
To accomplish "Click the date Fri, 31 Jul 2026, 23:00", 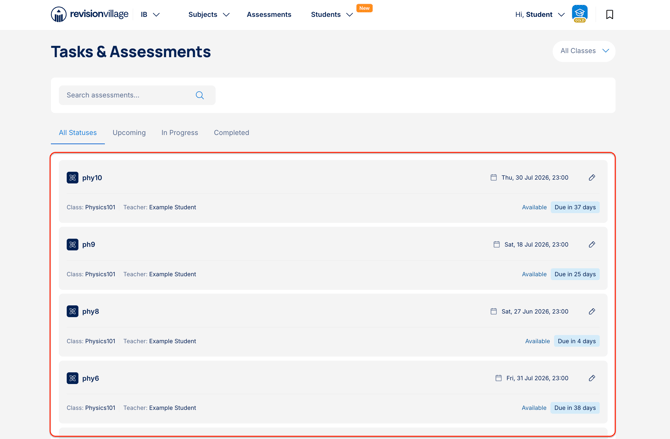I will 537,378.
